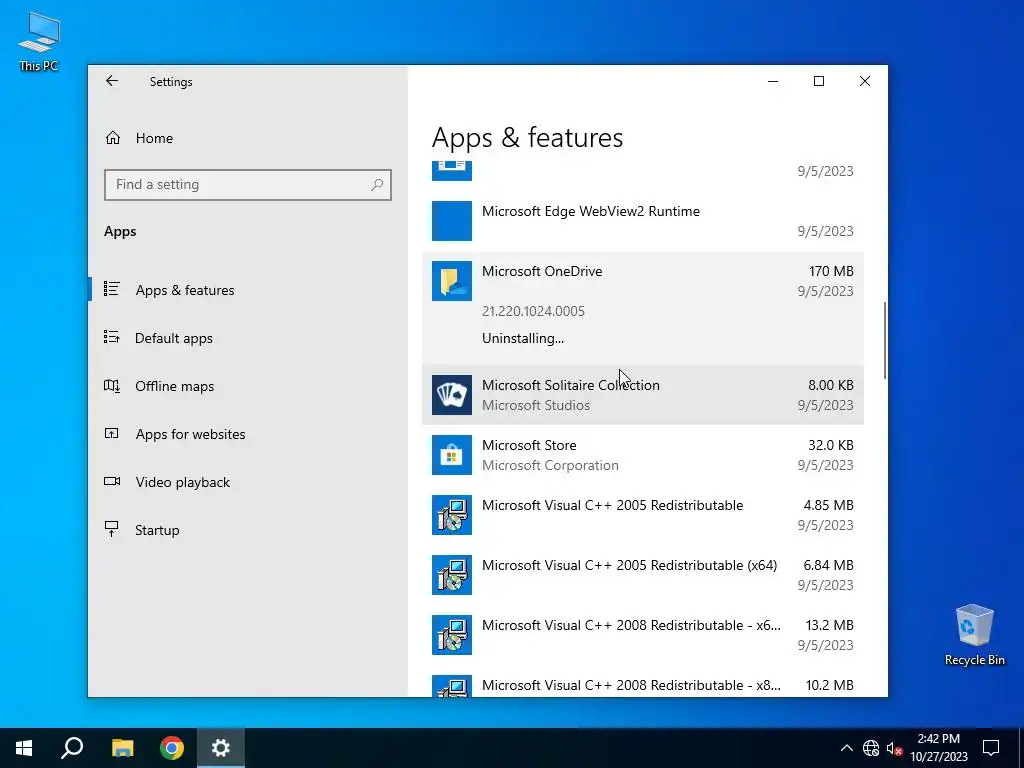Show hidden system tray icons
Viewport: 1024px width, 768px height.
(x=846, y=748)
